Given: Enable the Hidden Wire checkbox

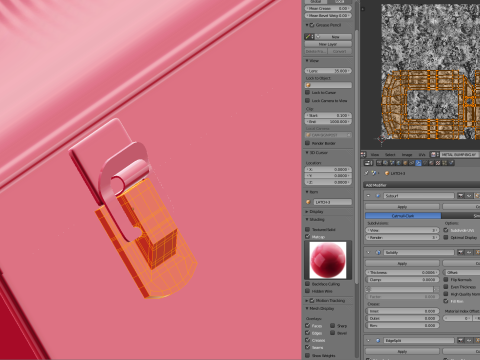Looking at the screenshot, I should (x=308, y=291).
